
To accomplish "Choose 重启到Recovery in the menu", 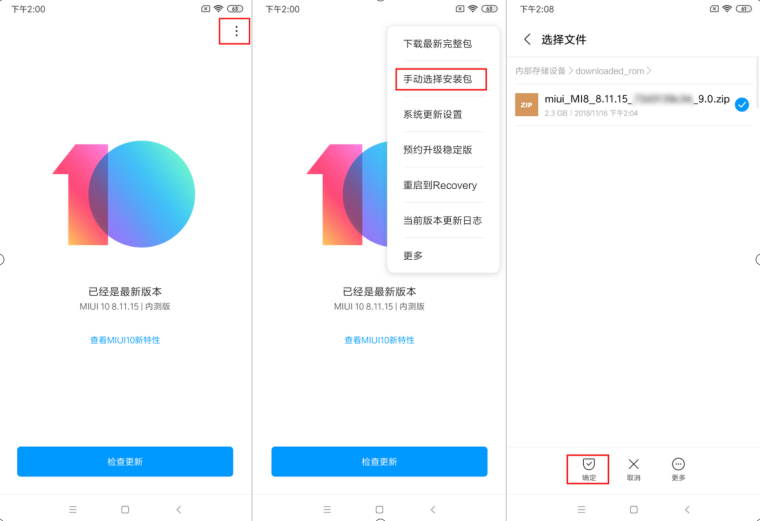I will 440,185.
